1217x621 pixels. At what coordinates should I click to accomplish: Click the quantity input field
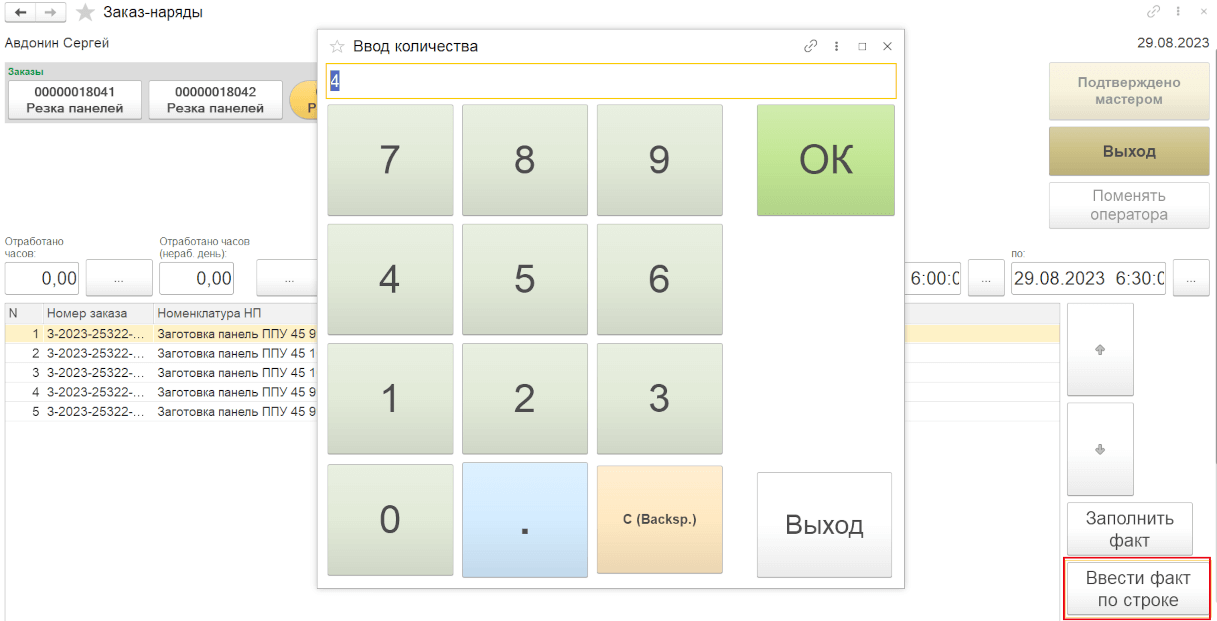610,81
